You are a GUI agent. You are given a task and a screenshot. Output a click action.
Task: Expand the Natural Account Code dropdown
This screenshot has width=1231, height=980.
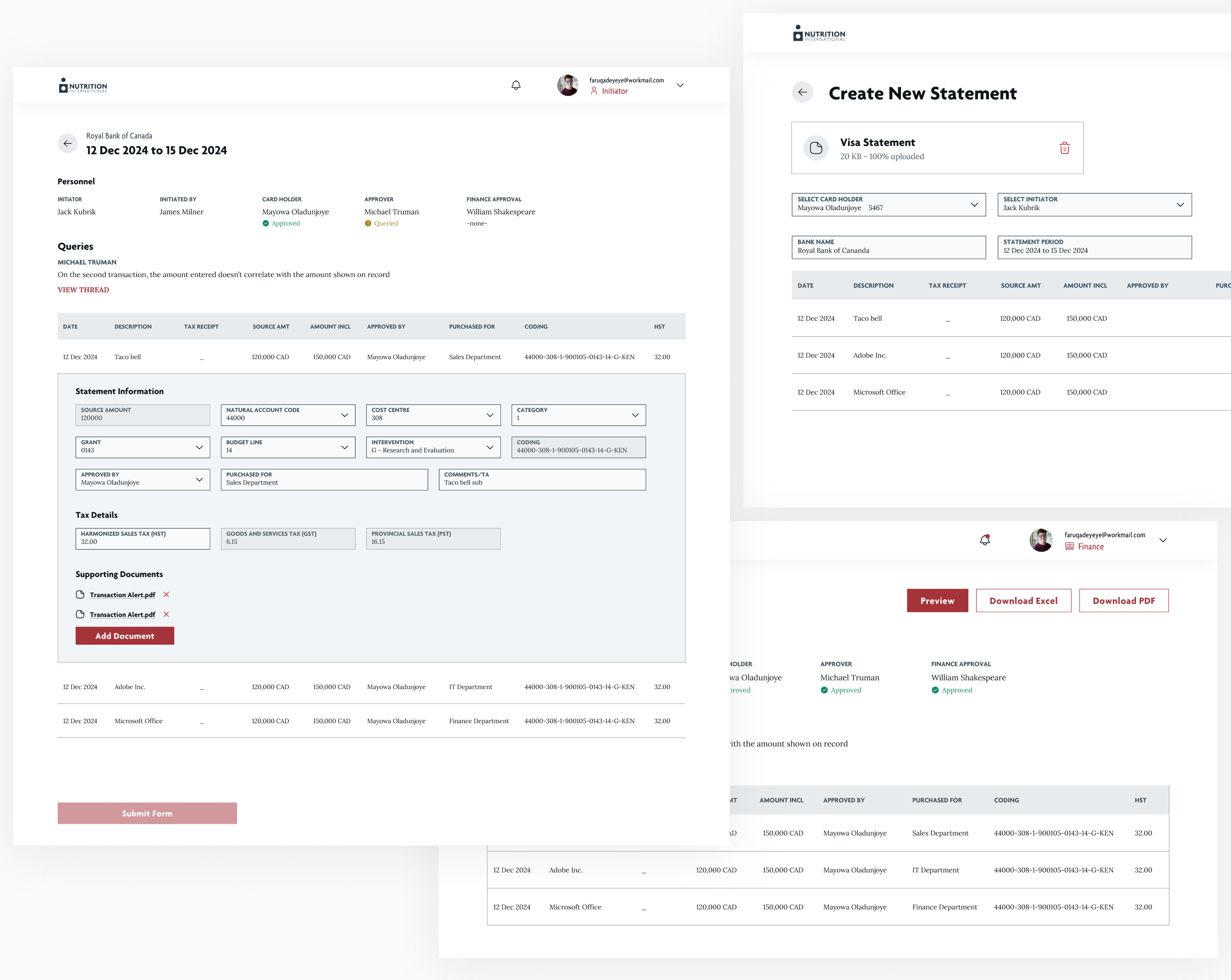point(288,415)
